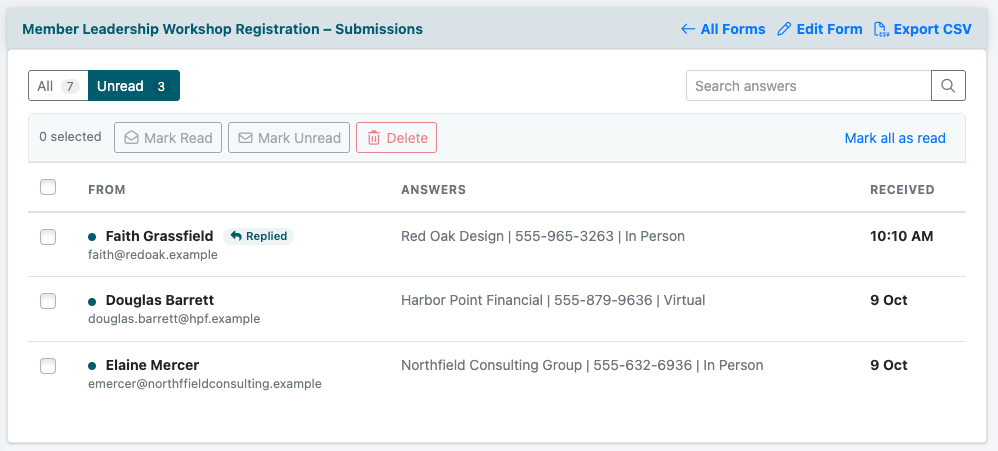Click the All Forms back arrow icon
This screenshot has width=998, height=451.
[x=687, y=29]
